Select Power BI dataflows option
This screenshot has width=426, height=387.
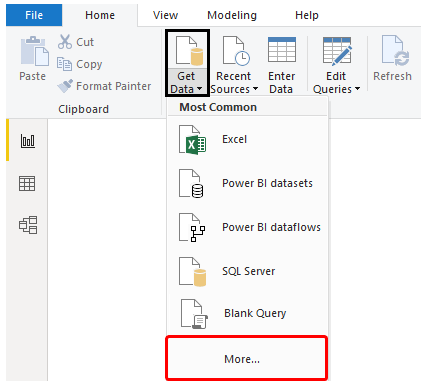pyautogui.click(x=247, y=227)
